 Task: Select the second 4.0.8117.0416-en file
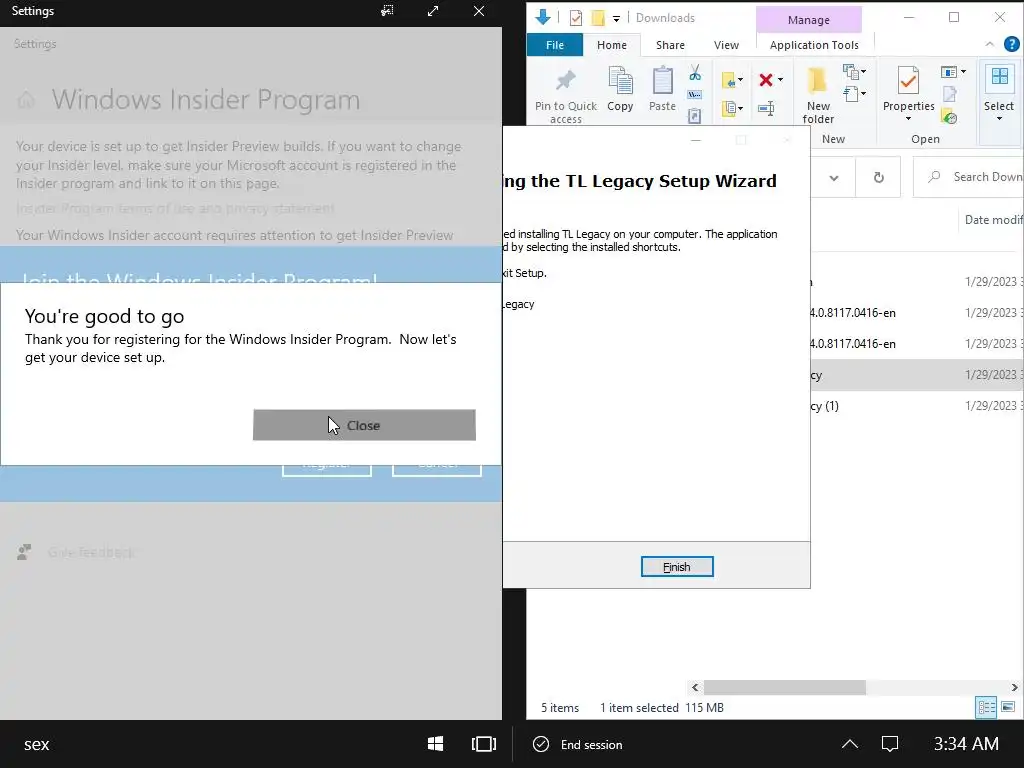(917, 344)
